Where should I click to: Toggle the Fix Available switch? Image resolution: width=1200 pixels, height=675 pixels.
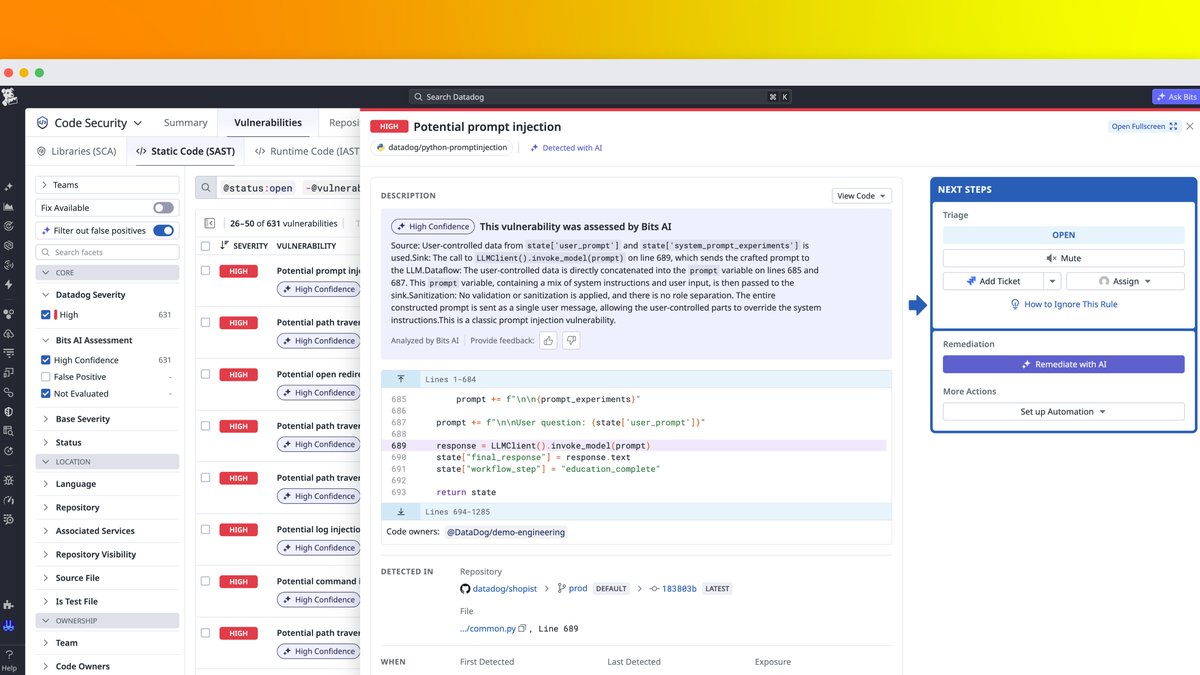coord(163,208)
